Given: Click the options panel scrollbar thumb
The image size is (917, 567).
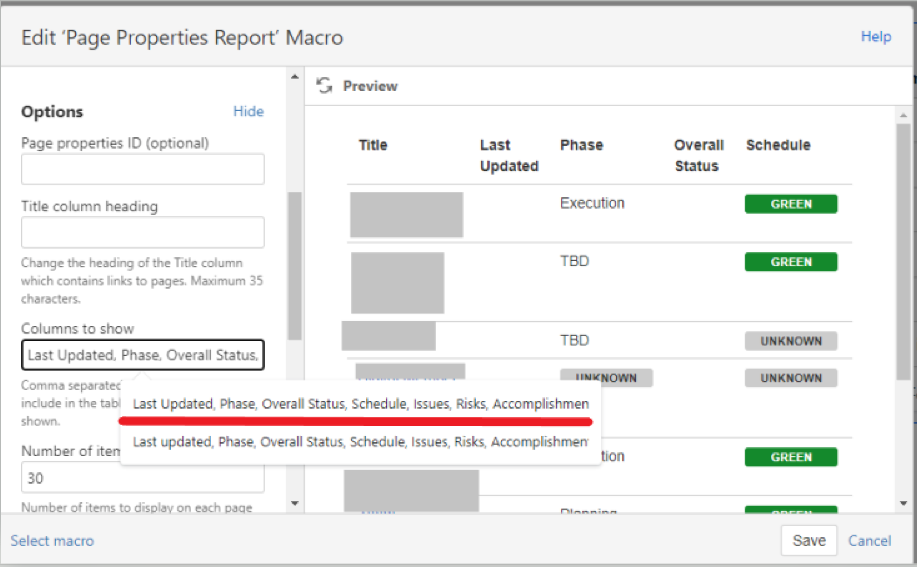Looking at the screenshot, I should tap(295, 266).
